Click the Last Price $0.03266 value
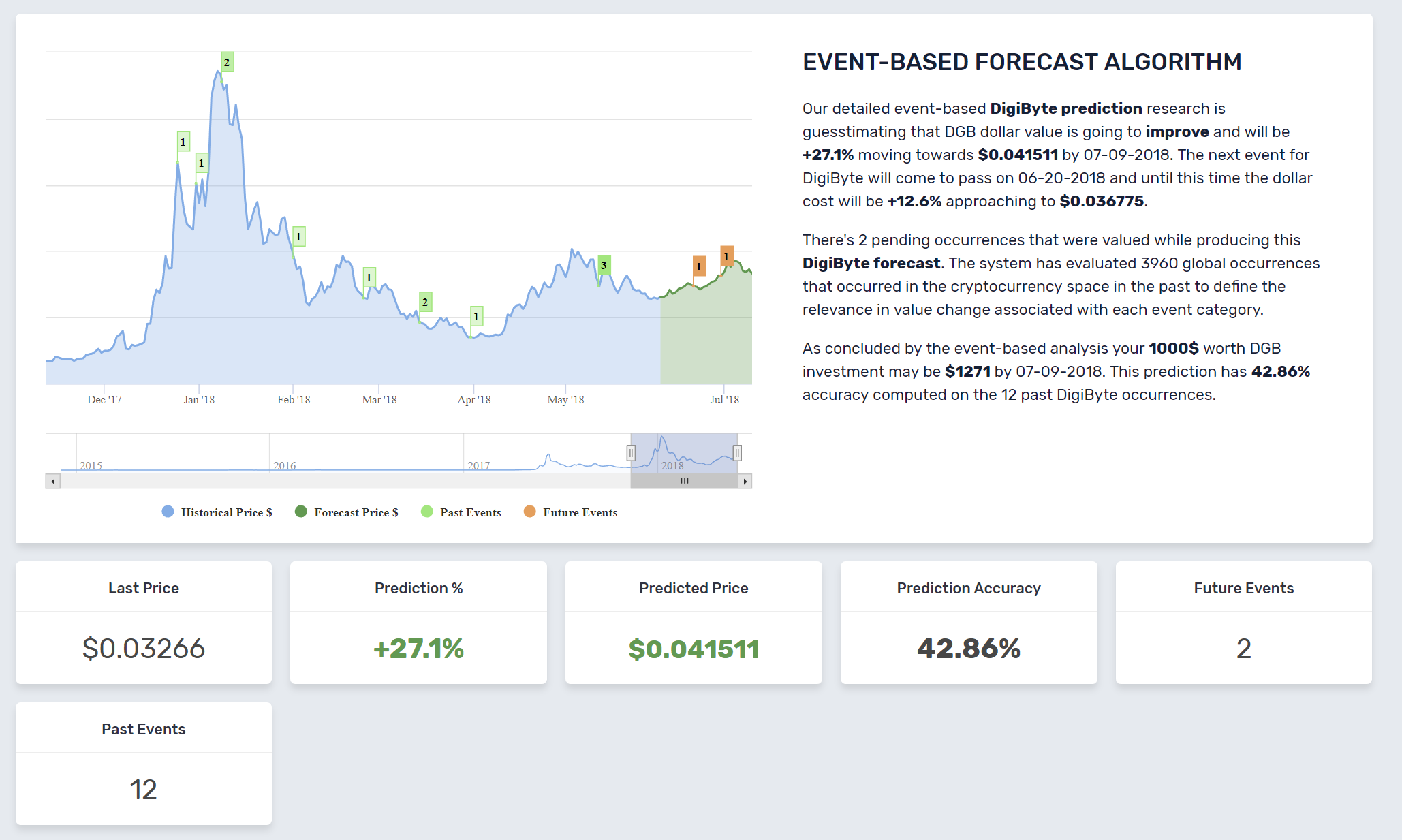1402x840 pixels. (x=143, y=649)
